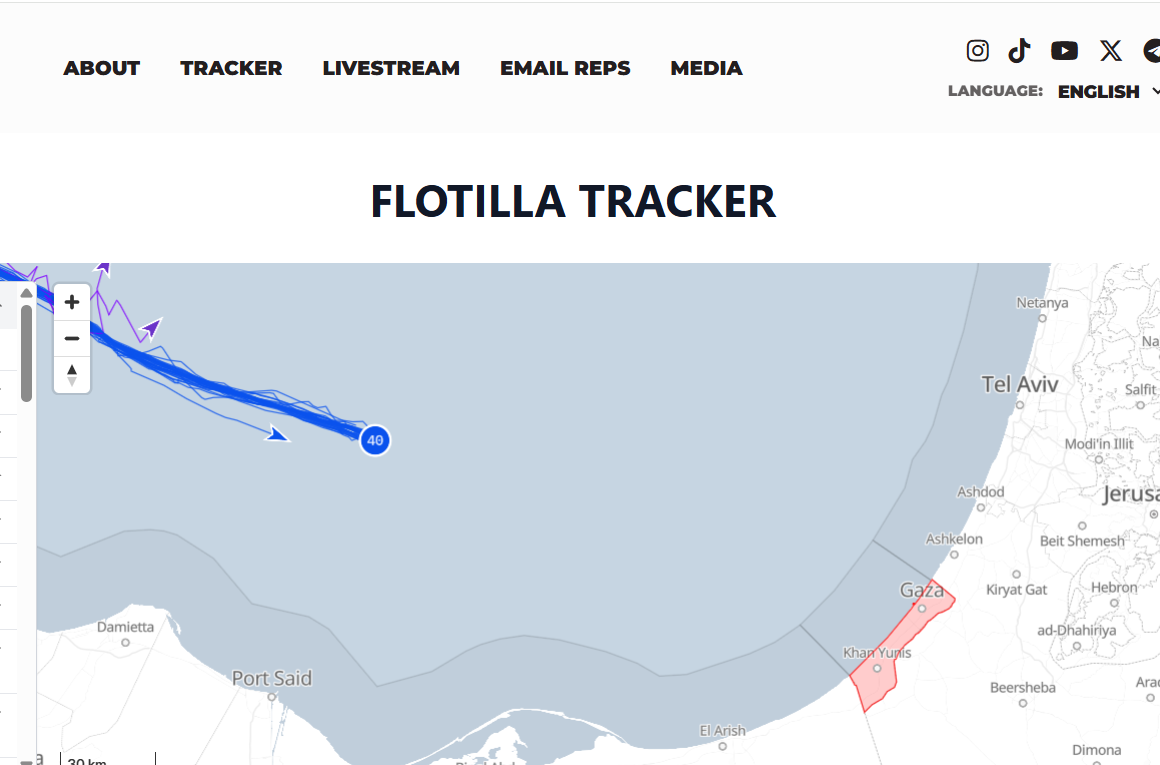
Task: Click the Telegram icon
Action: click(1152, 51)
